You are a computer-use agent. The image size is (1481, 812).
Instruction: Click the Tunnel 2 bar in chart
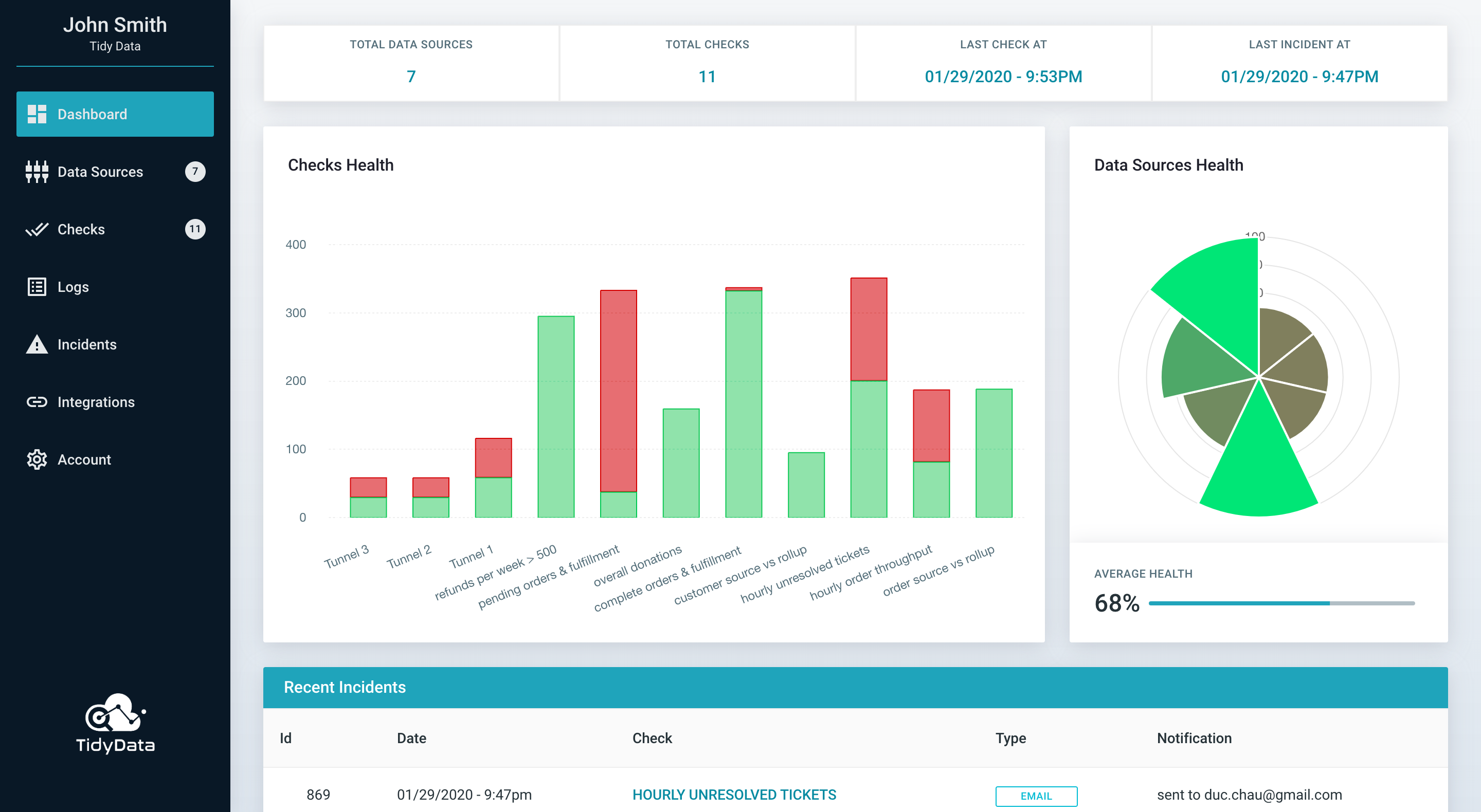tap(430, 497)
